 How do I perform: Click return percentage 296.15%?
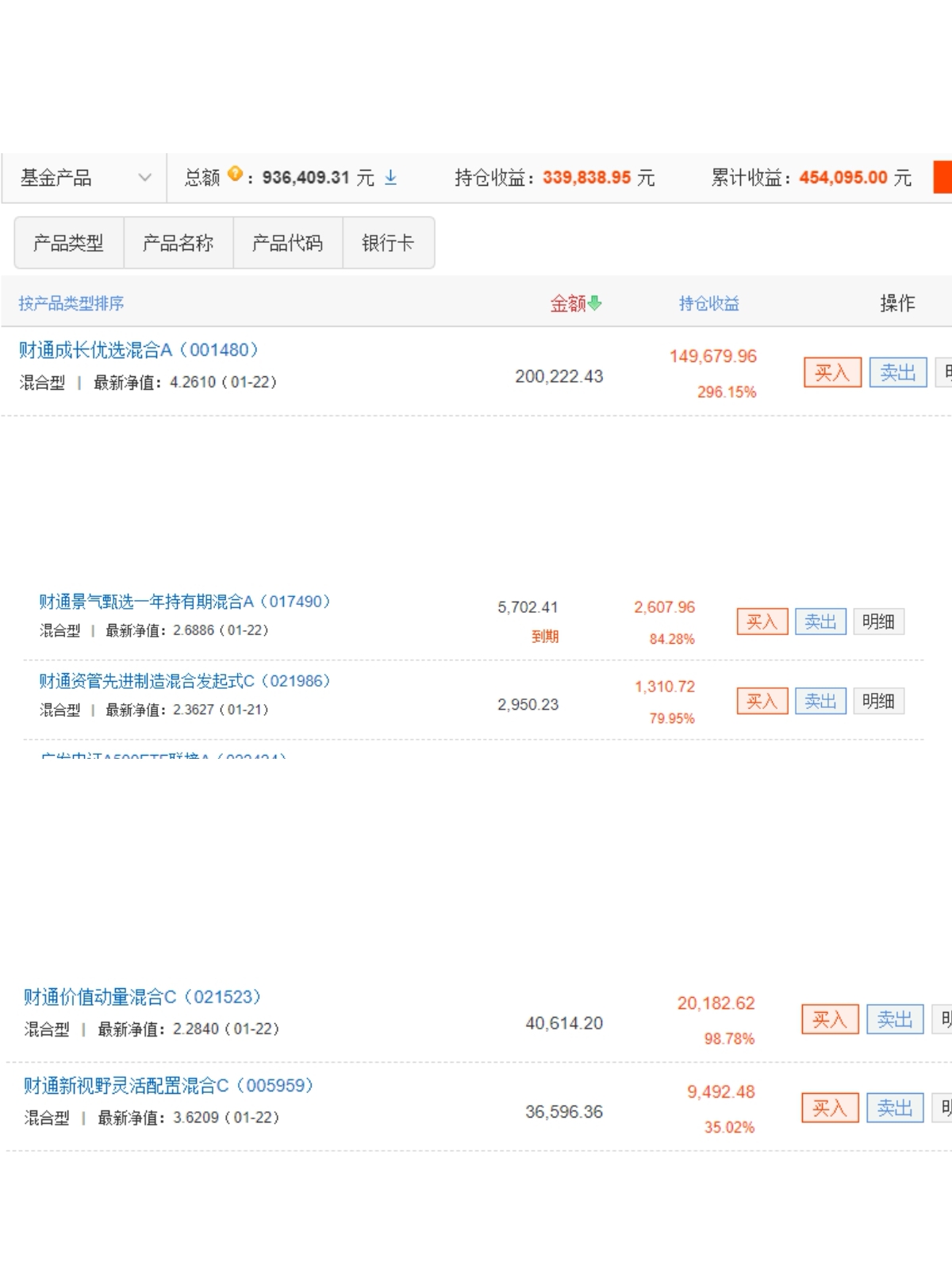pyautogui.click(x=727, y=392)
